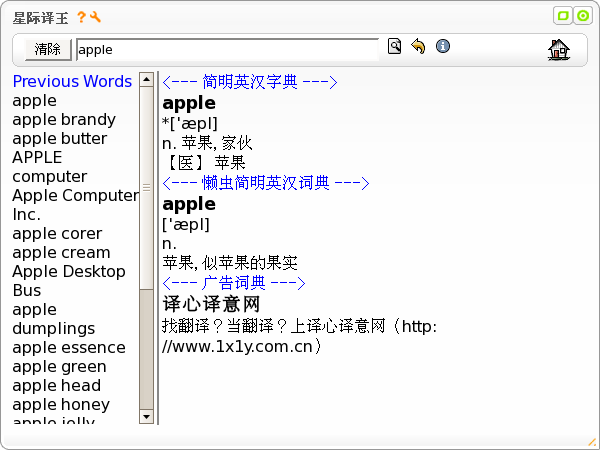Click the green square window icon

563,16
